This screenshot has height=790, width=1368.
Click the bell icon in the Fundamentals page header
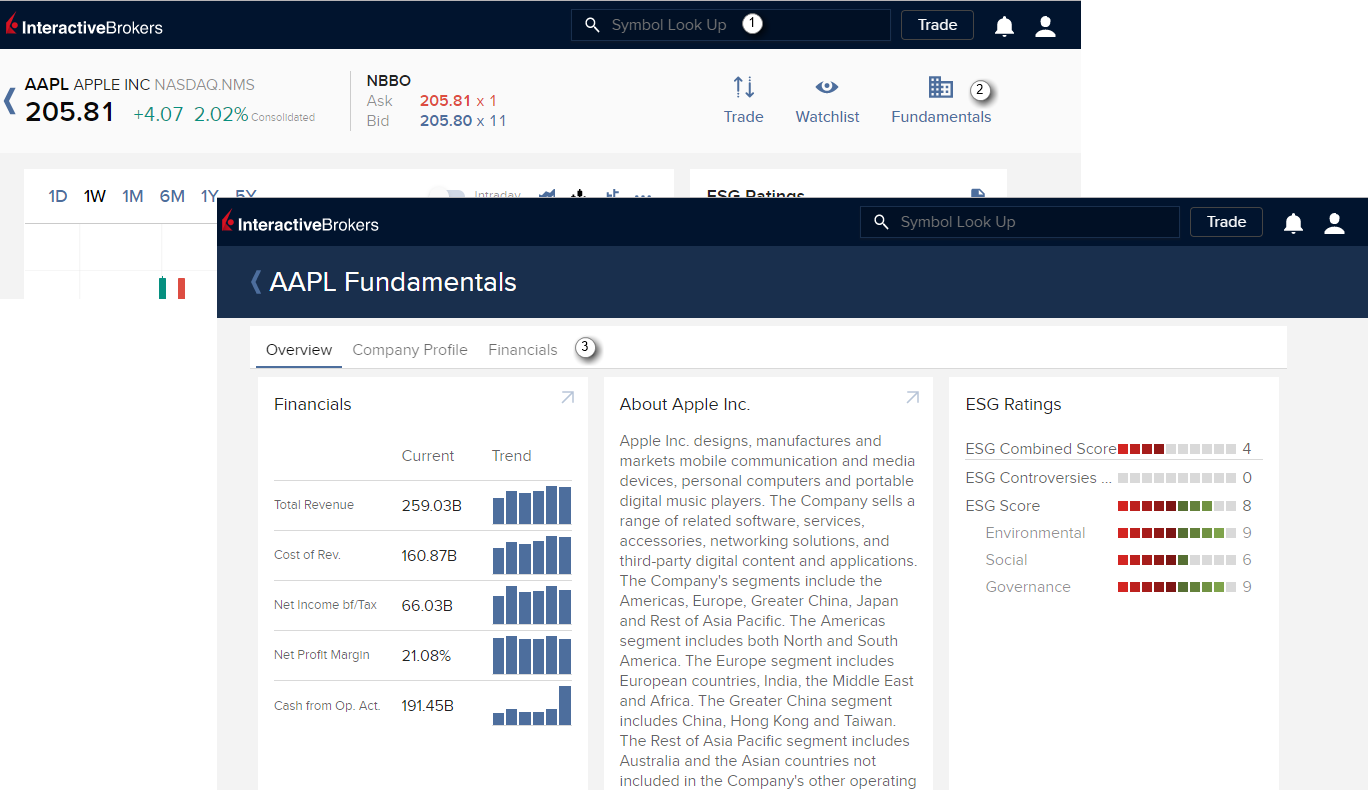tap(1293, 223)
